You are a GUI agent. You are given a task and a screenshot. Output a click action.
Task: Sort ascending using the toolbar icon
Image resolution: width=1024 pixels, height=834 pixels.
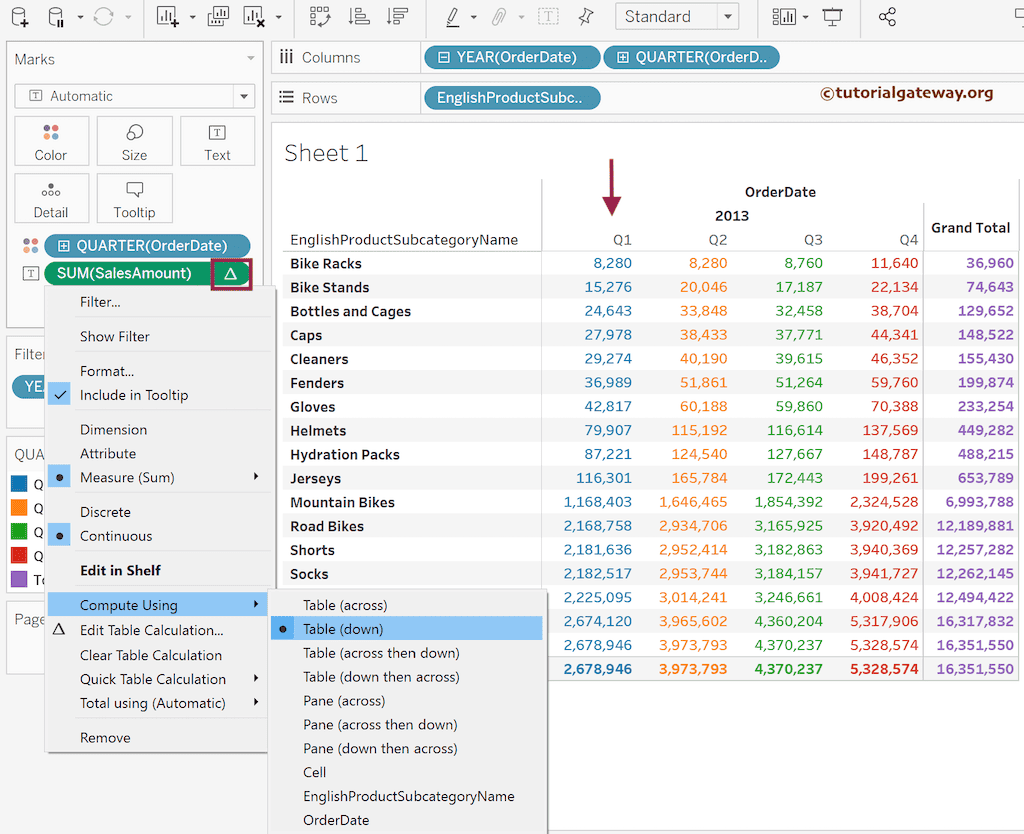coord(359,16)
